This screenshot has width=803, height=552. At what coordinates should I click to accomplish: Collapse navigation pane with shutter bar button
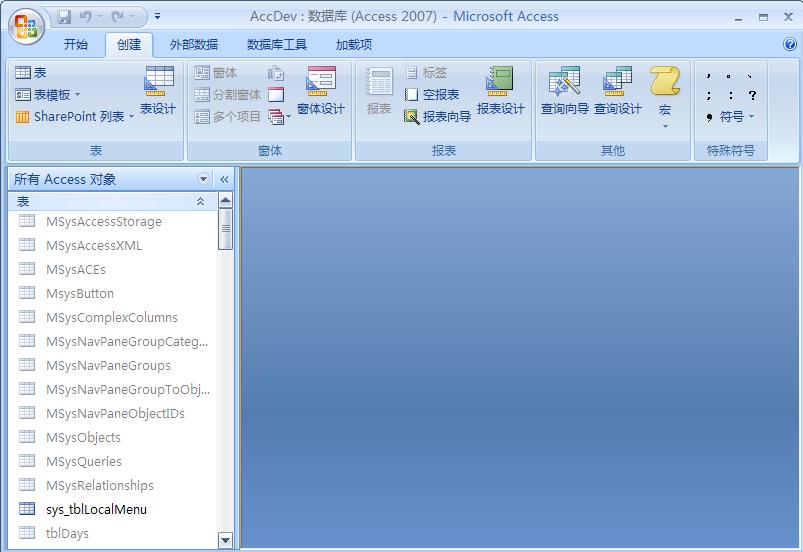click(224, 179)
